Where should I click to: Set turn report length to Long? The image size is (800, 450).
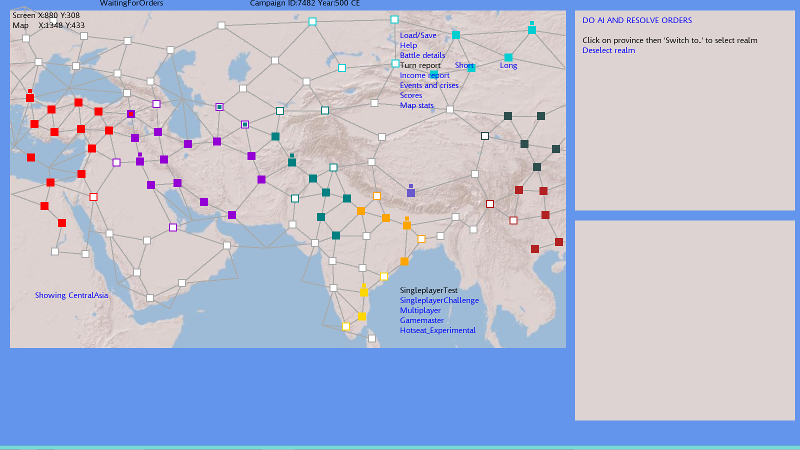pos(508,65)
